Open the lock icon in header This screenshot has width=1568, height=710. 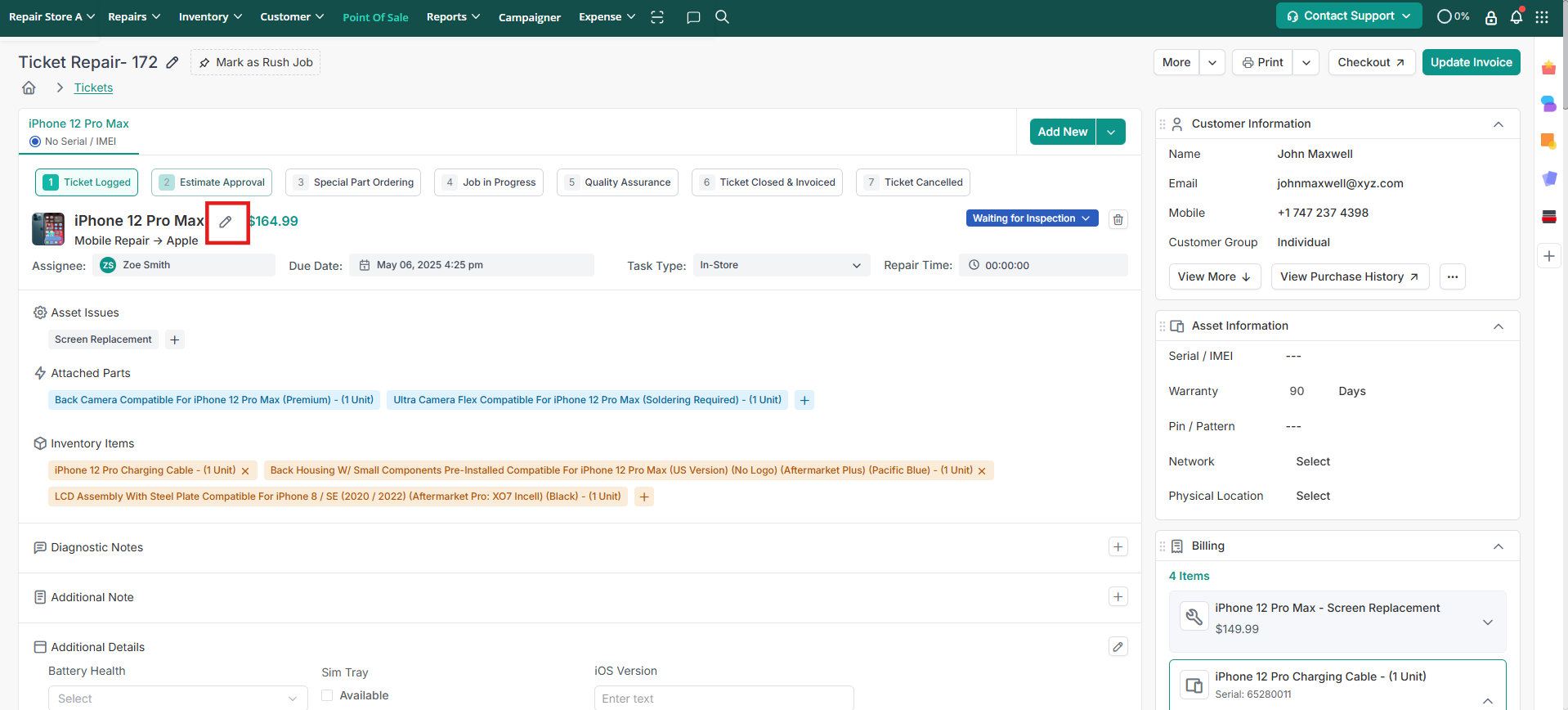pos(1491,17)
